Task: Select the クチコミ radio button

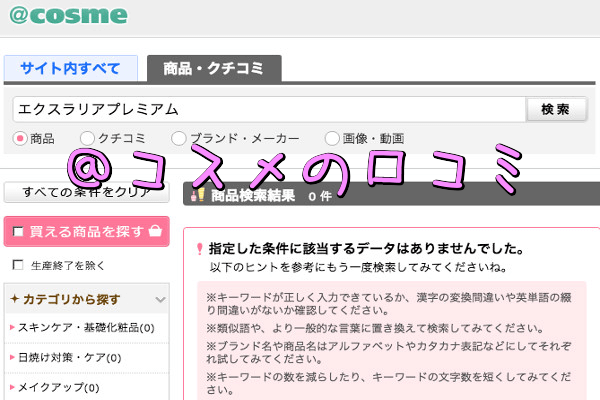Action: [87, 138]
